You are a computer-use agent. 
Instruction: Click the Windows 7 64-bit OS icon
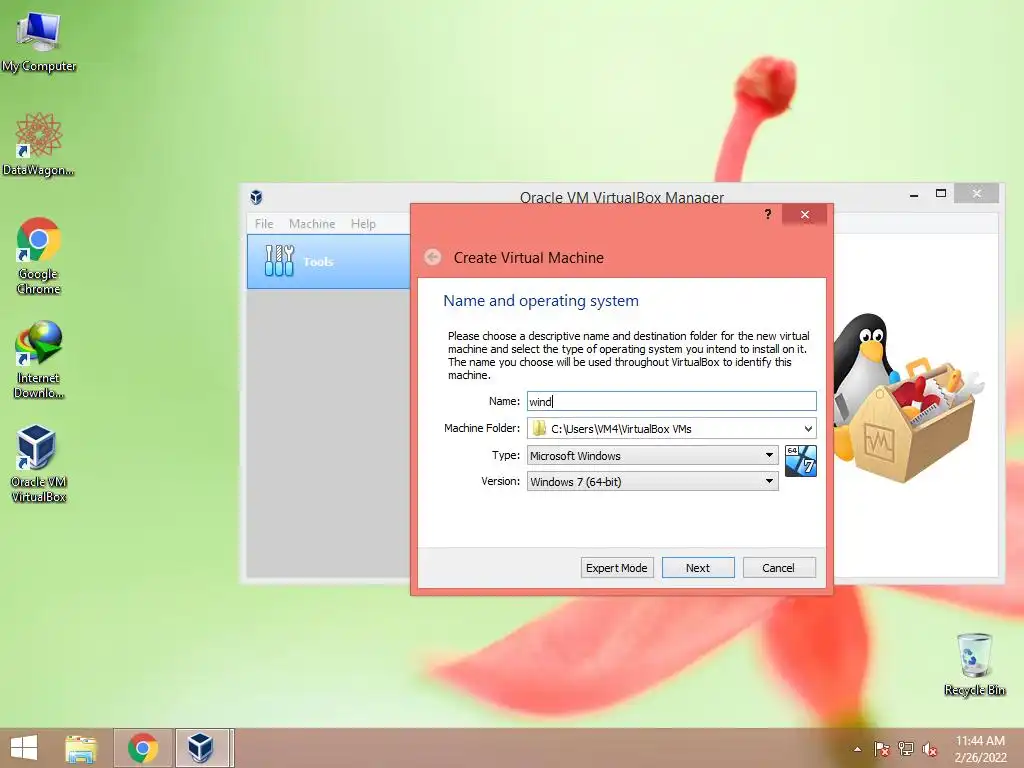click(801, 461)
